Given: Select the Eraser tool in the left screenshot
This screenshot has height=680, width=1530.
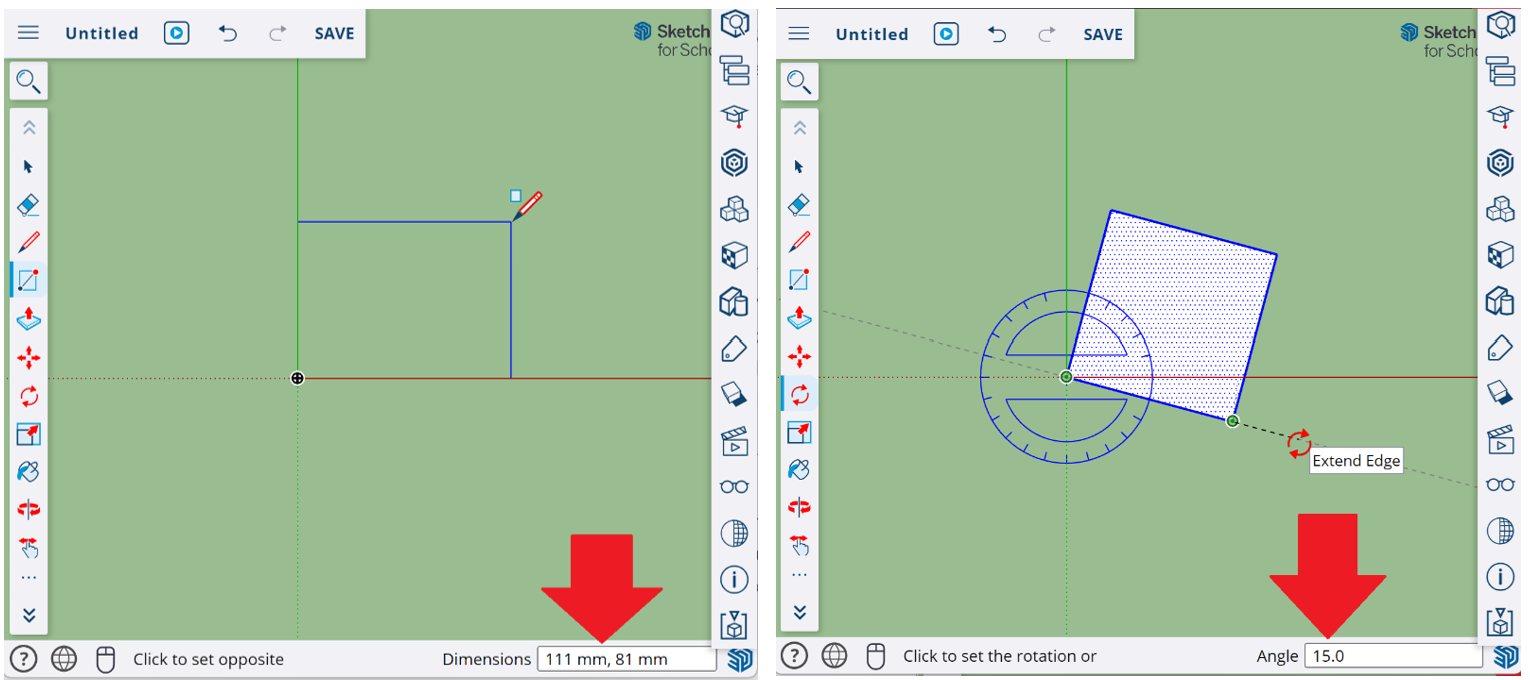Looking at the screenshot, I should [x=29, y=205].
